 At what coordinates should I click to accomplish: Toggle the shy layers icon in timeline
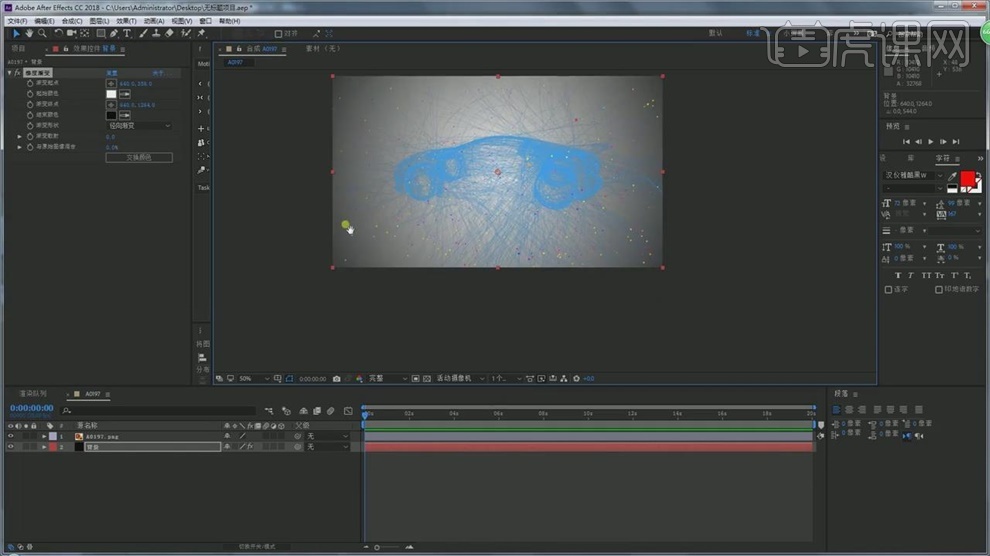pyautogui.click(x=303, y=411)
